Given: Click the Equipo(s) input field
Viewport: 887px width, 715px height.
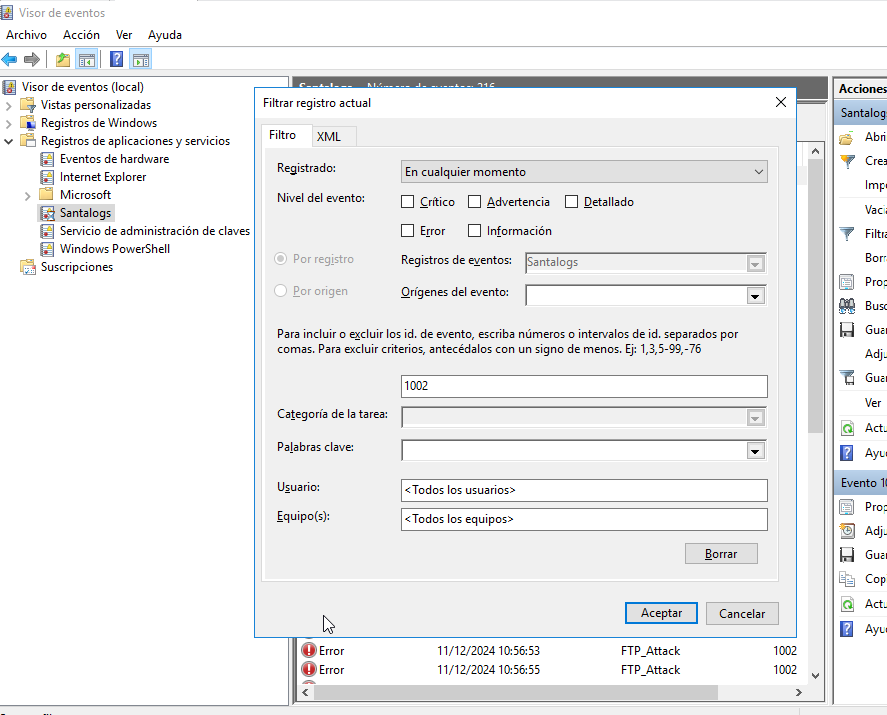Looking at the screenshot, I should coord(584,519).
